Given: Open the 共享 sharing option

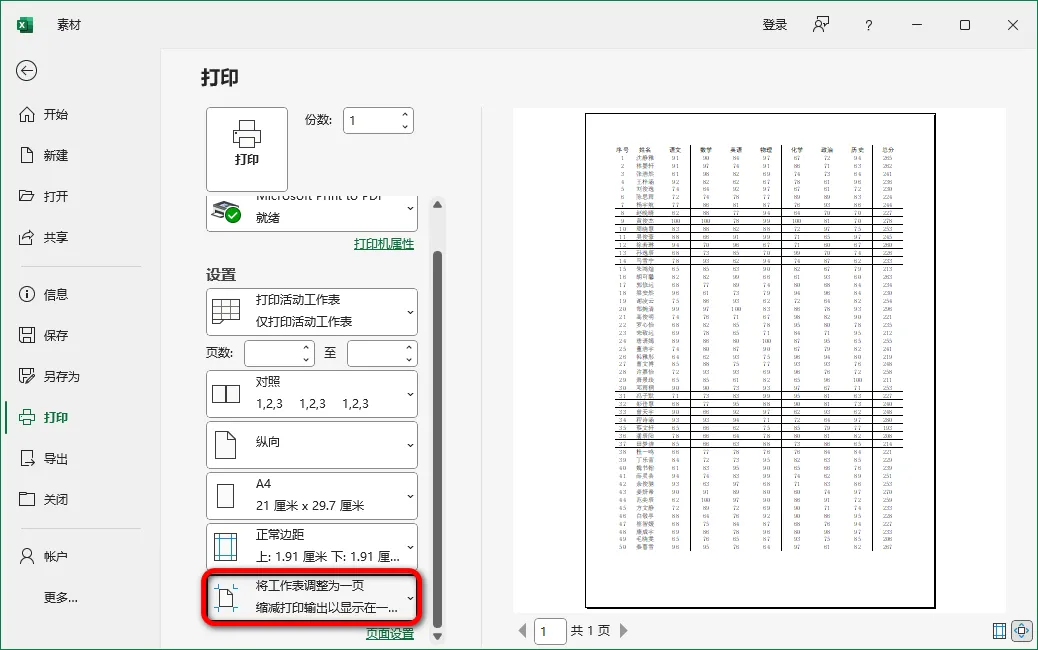Looking at the screenshot, I should [44, 238].
